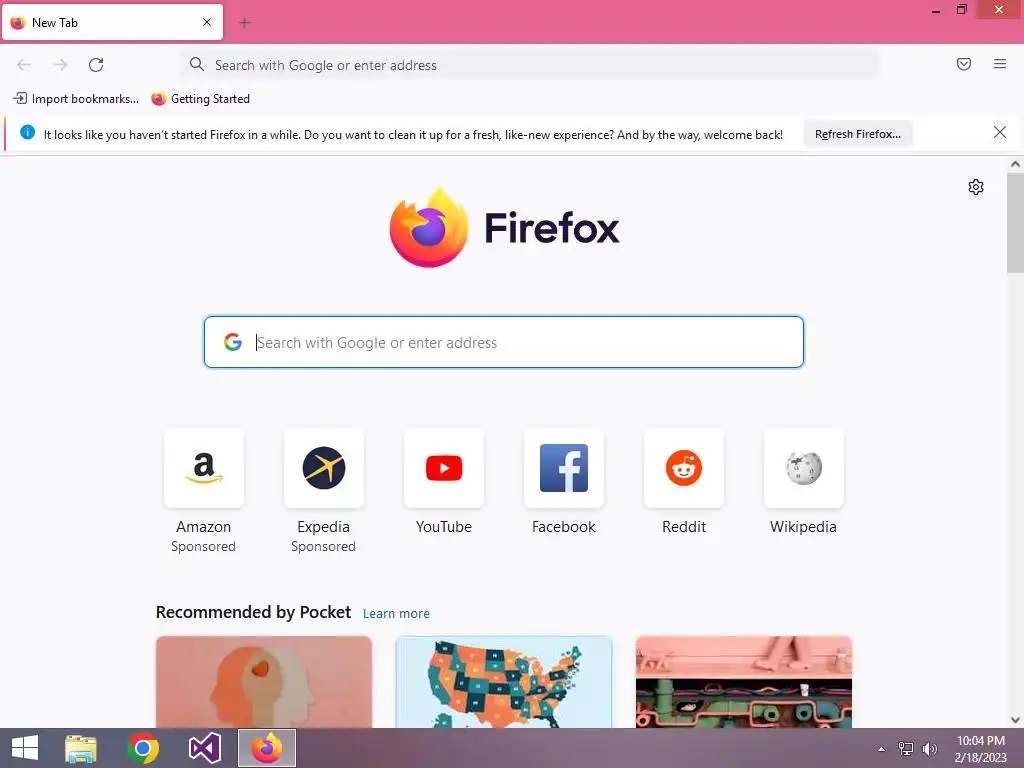This screenshot has width=1024, height=768.
Task: Launch Google Chrome from taskbar
Action: tap(143, 748)
